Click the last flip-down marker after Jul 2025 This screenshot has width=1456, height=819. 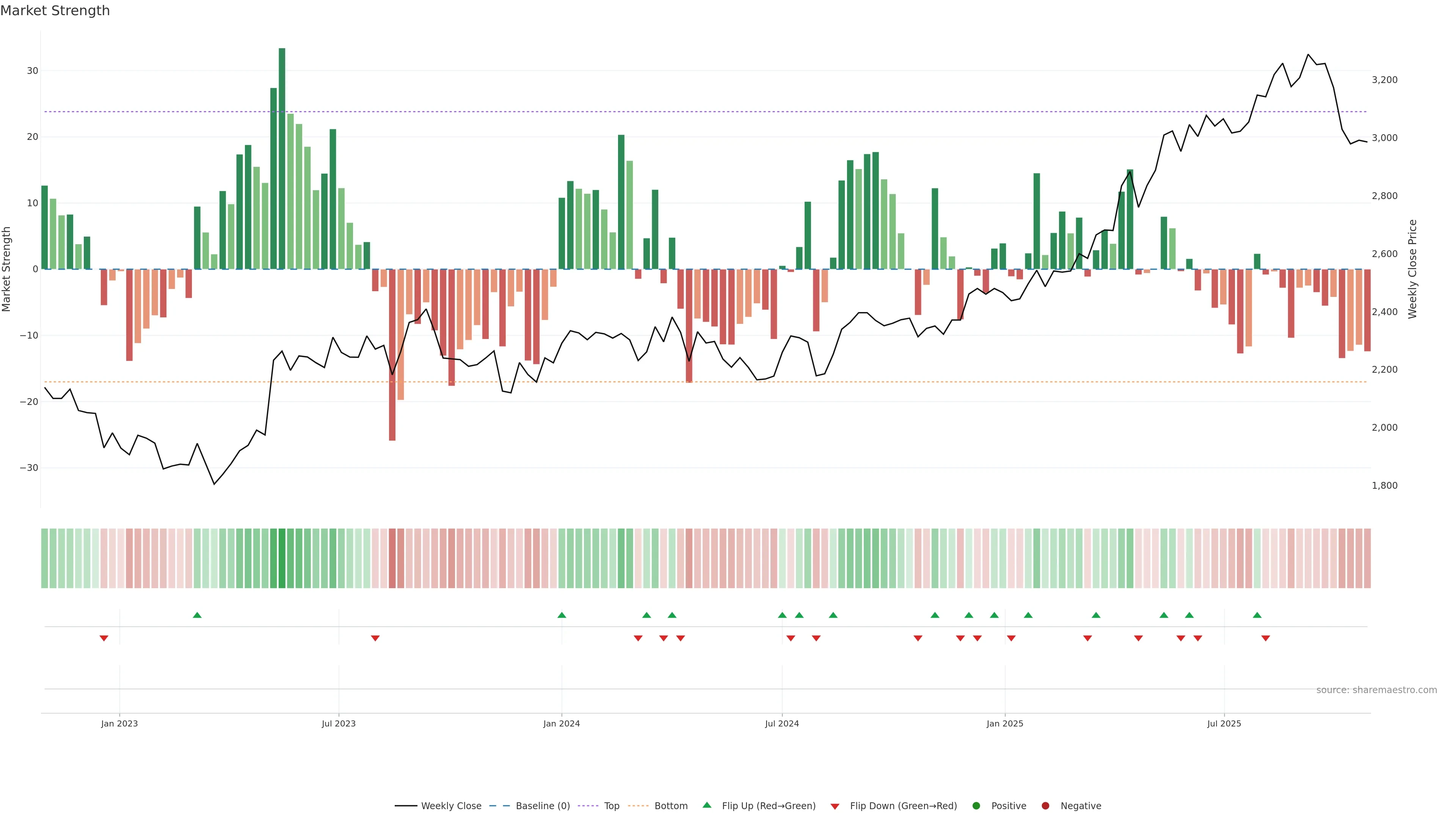pos(1266,638)
